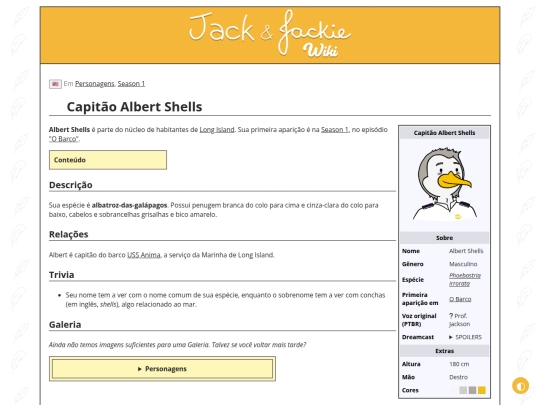This screenshot has height=405, width=540.
Task: Click the white color swatch in Cores
Action: [454, 390]
